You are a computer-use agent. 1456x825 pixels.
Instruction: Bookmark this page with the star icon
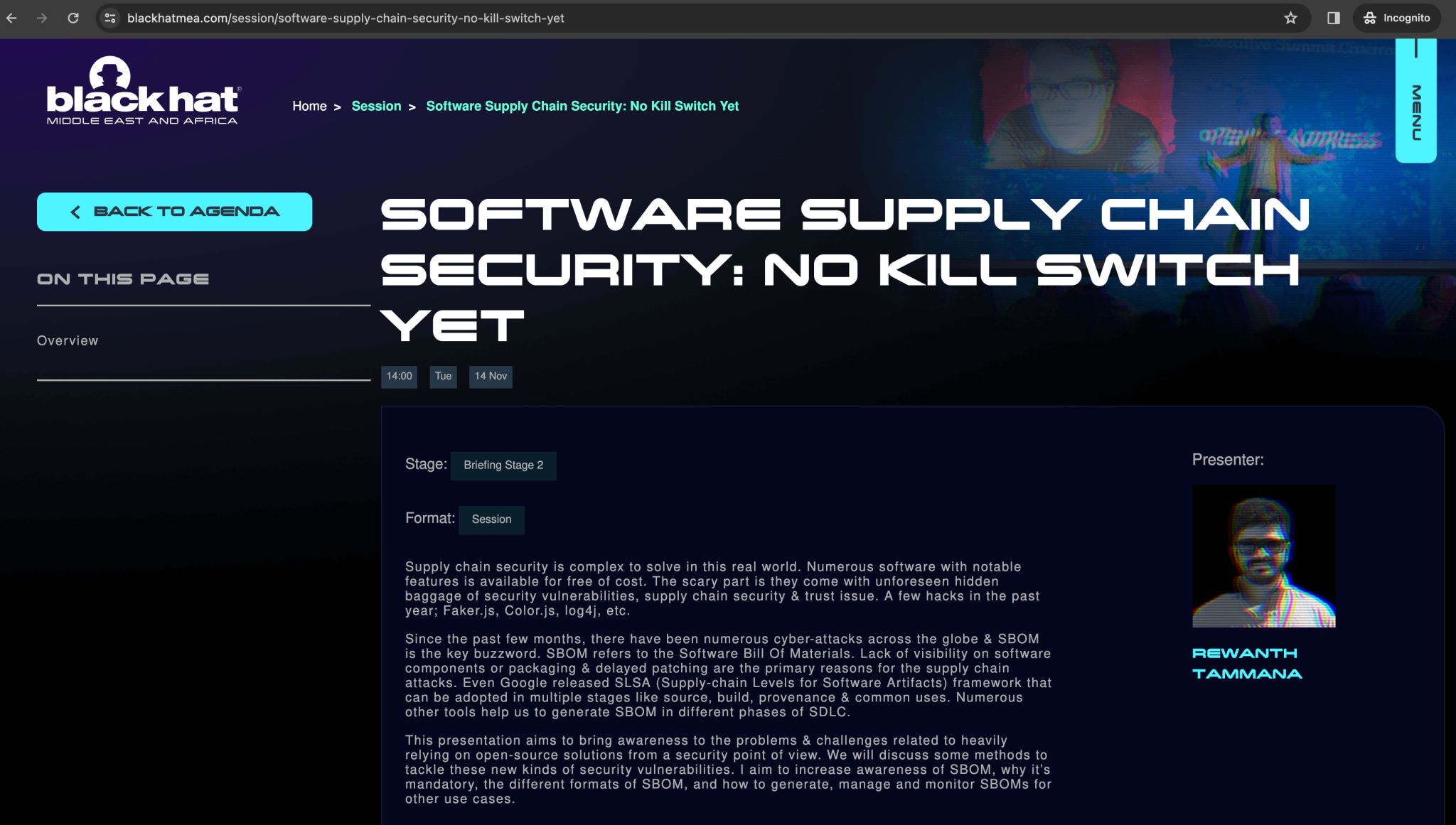[x=1290, y=18]
